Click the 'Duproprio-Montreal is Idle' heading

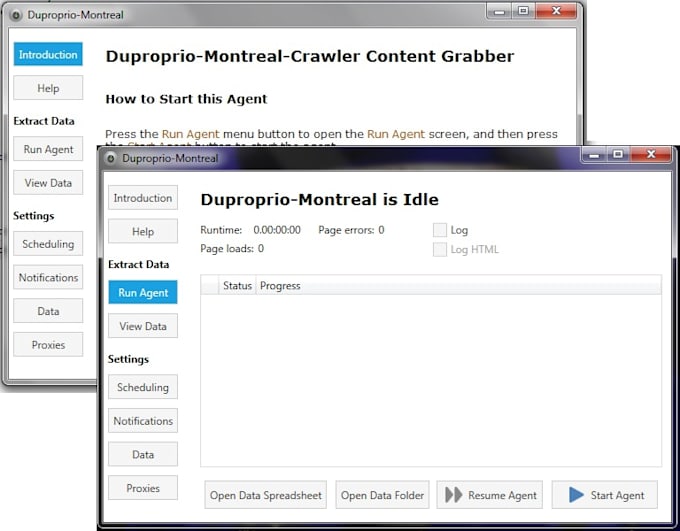coord(319,200)
